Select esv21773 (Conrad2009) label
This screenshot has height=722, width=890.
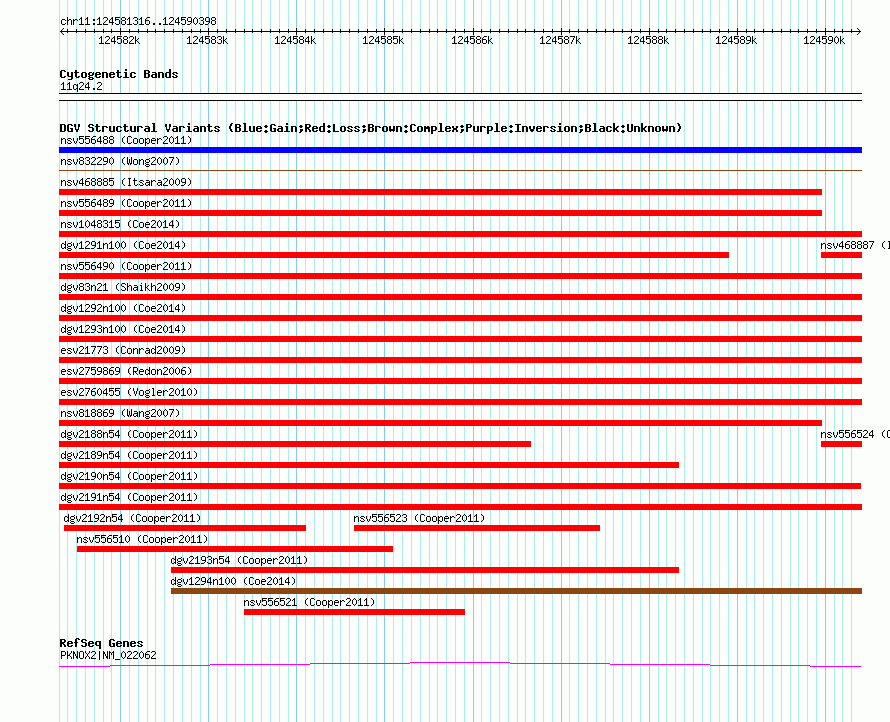[x=123, y=350]
